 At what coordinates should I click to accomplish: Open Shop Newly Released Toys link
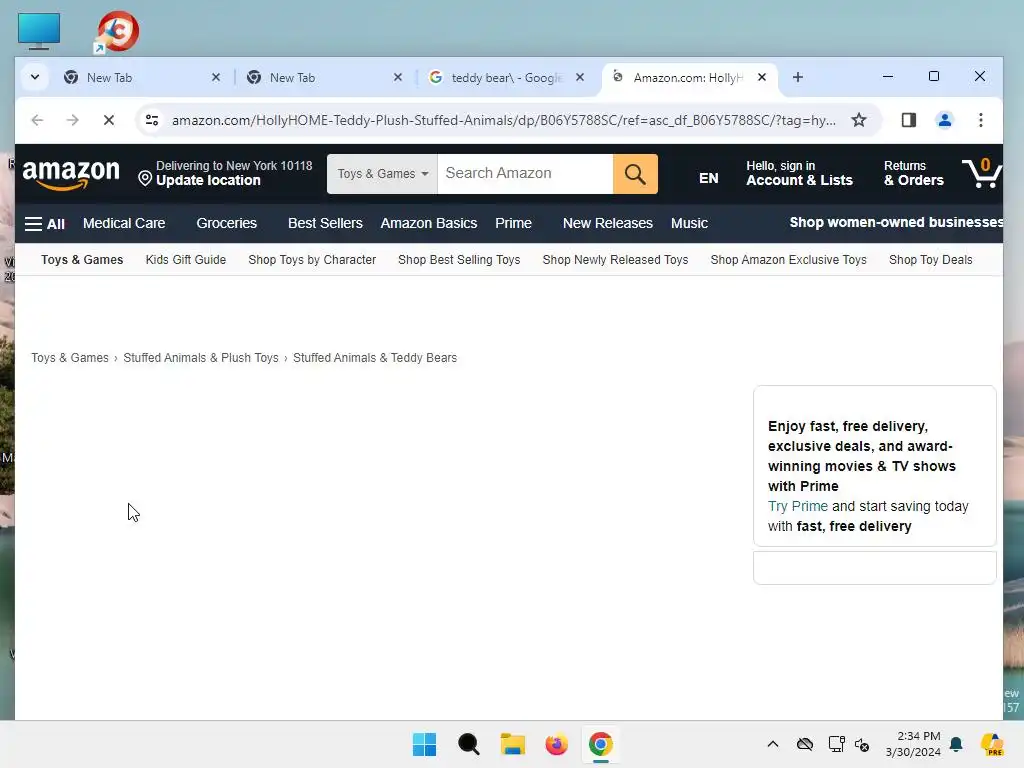[x=615, y=260]
